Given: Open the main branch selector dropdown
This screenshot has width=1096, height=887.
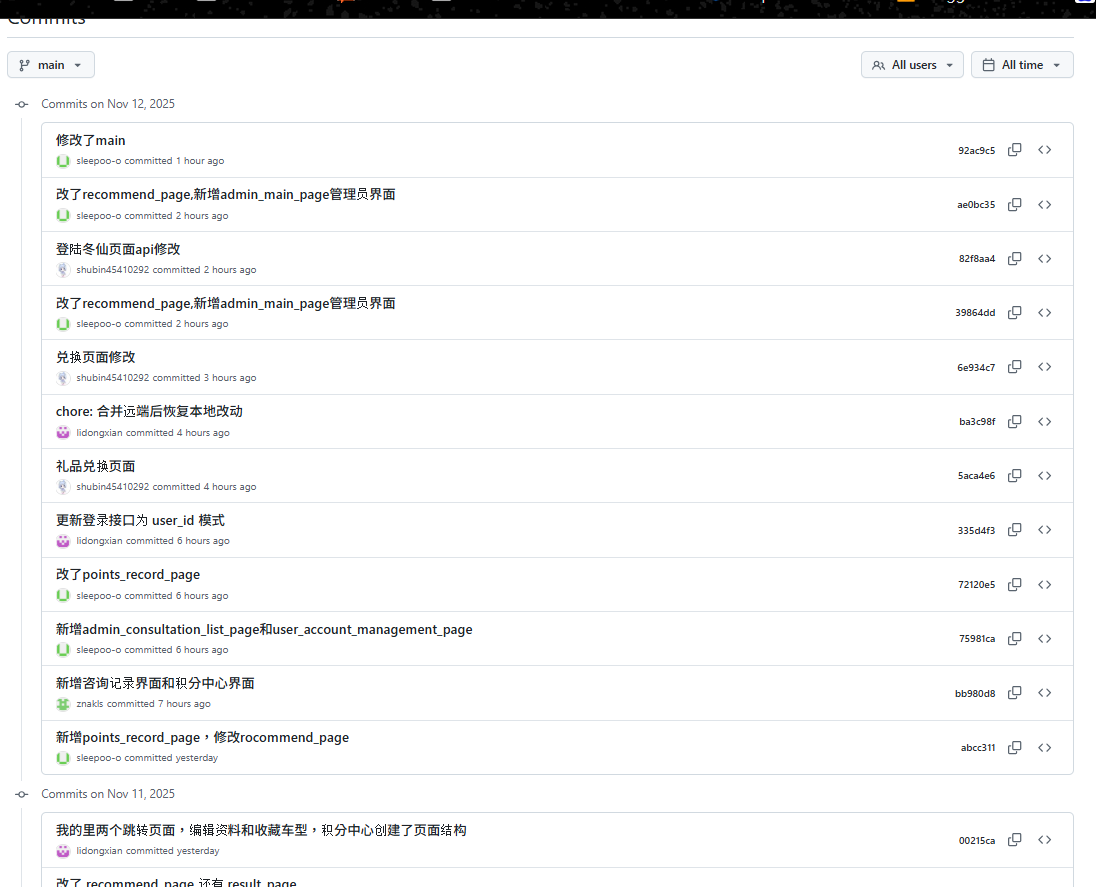Looking at the screenshot, I should coord(50,64).
